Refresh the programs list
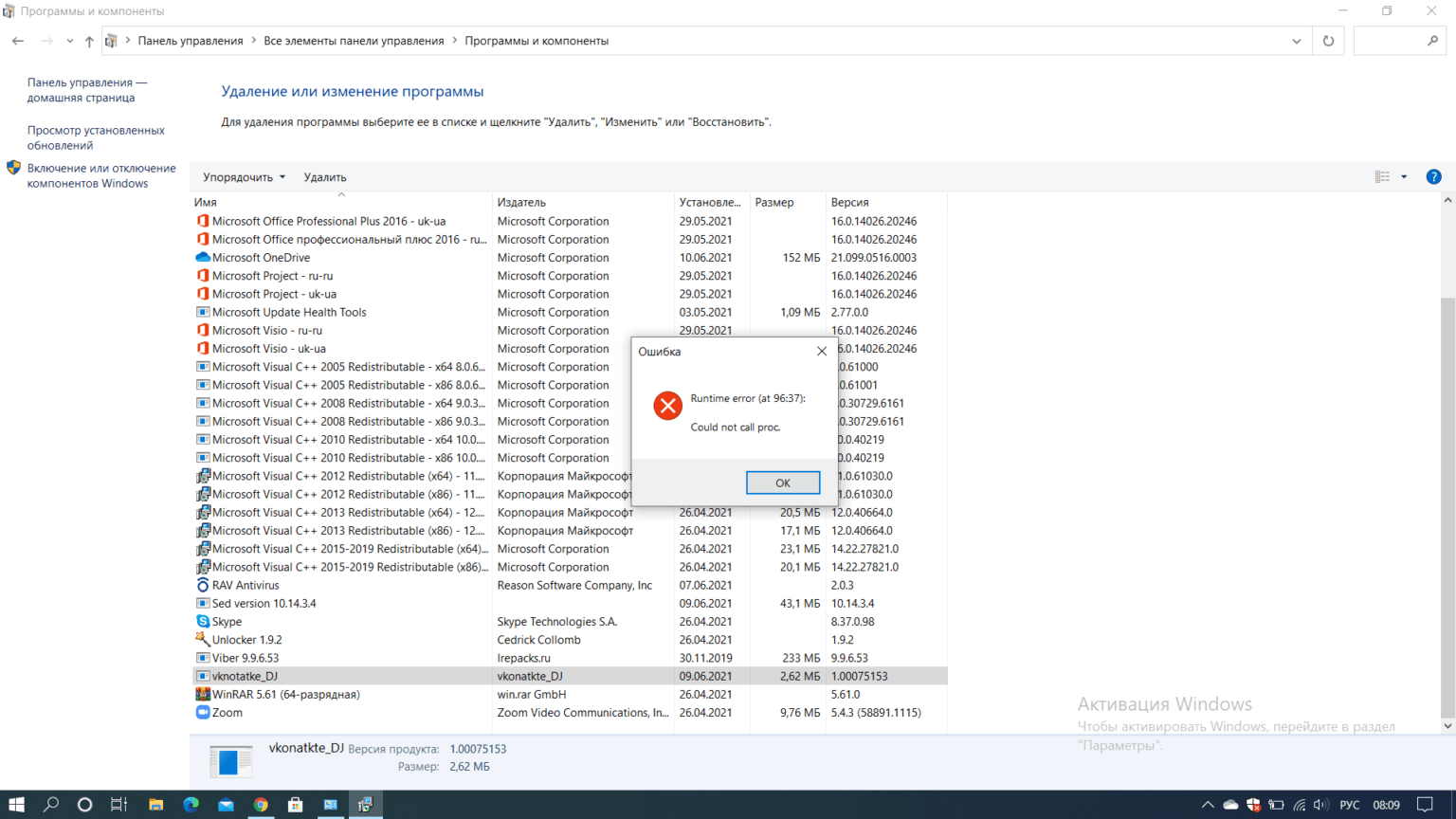The height and width of the screenshot is (819, 1456). pyautogui.click(x=1328, y=41)
